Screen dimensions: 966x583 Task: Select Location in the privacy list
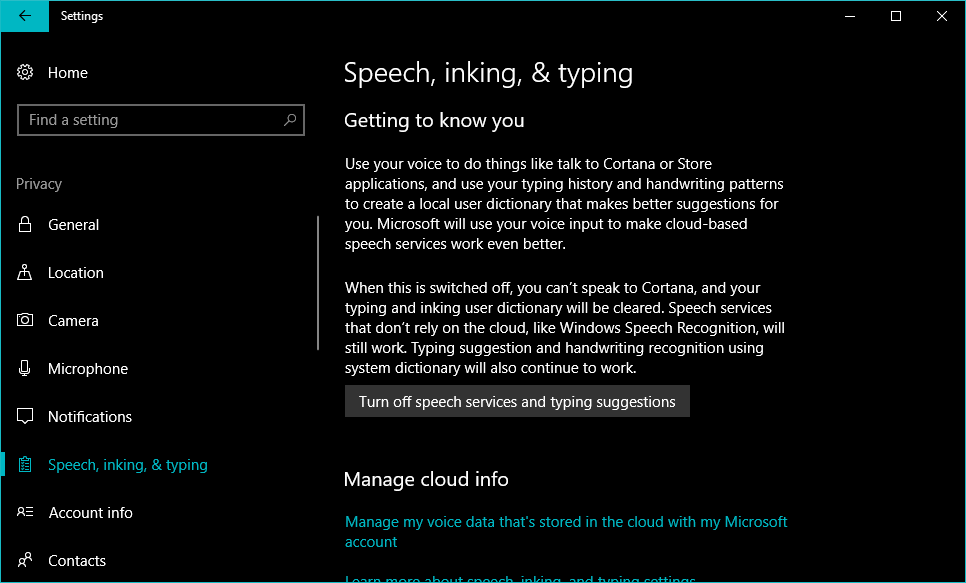click(x=76, y=273)
